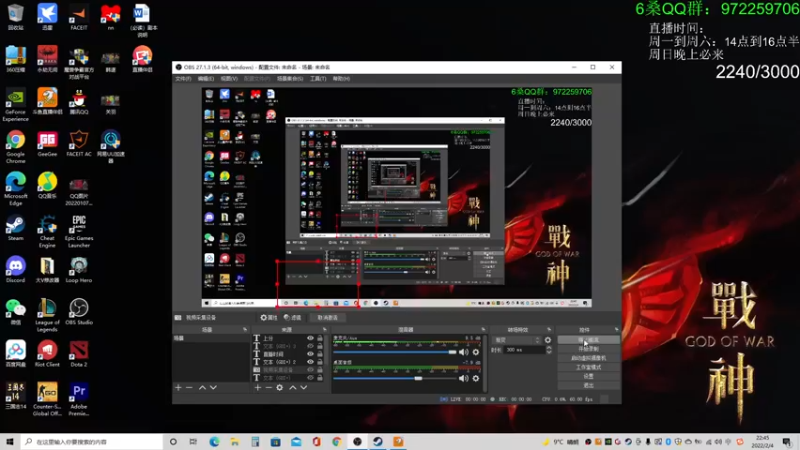Open the Windows Start menu
The width and height of the screenshot is (800, 450).
(x=10, y=442)
